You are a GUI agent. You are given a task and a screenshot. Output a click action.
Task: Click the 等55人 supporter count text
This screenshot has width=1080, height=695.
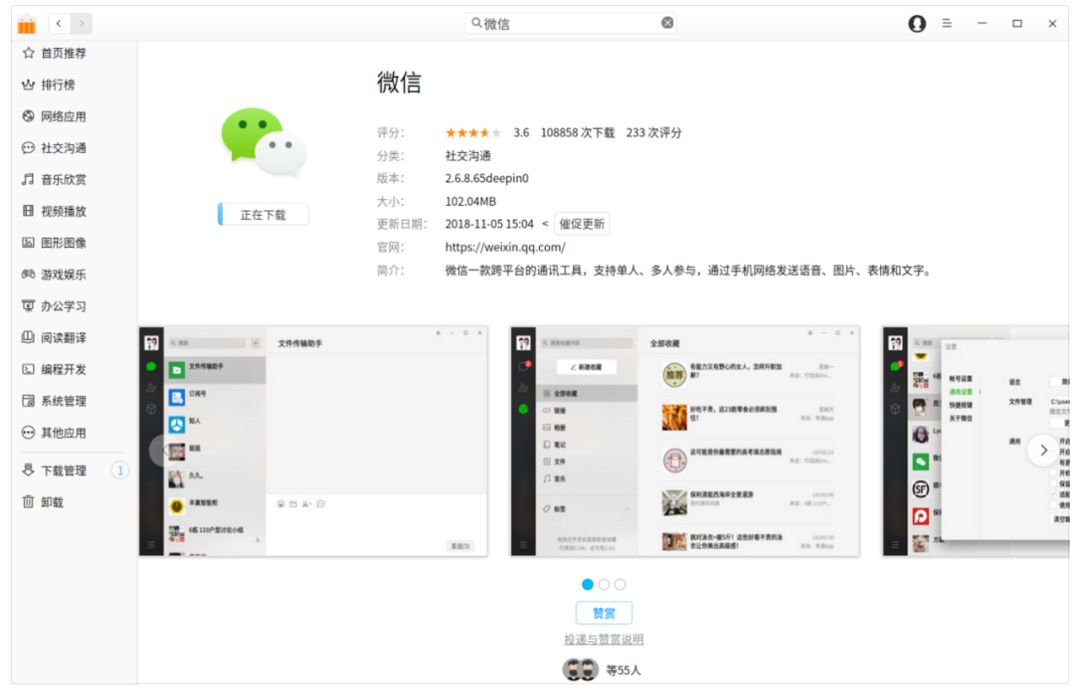(x=623, y=670)
